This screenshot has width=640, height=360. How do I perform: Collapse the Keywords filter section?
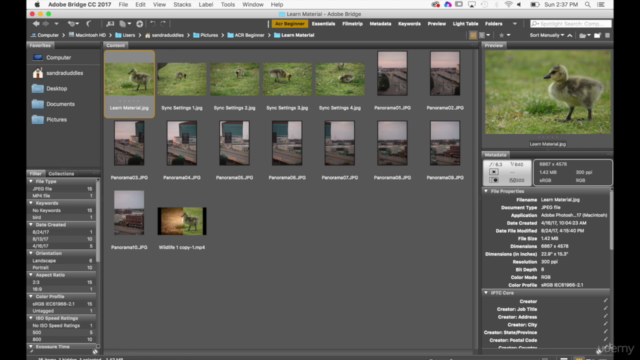(x=31, y=203)
